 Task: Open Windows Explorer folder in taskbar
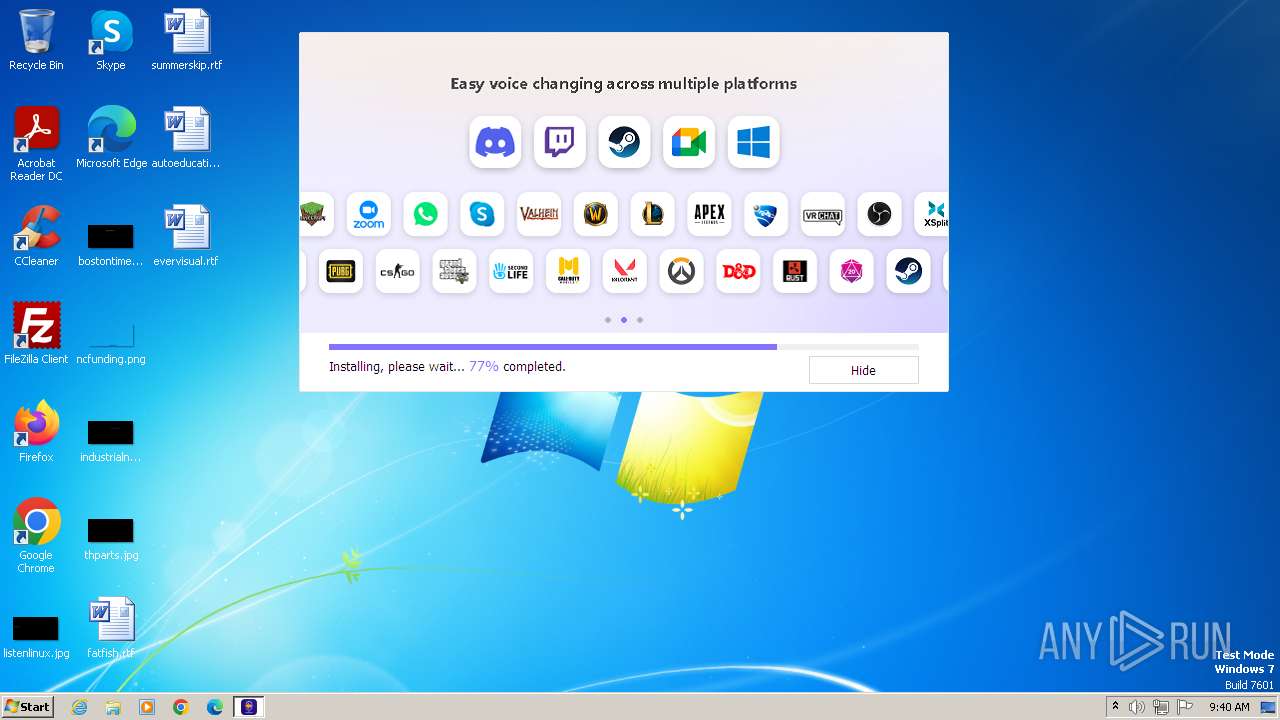[113, 707]
